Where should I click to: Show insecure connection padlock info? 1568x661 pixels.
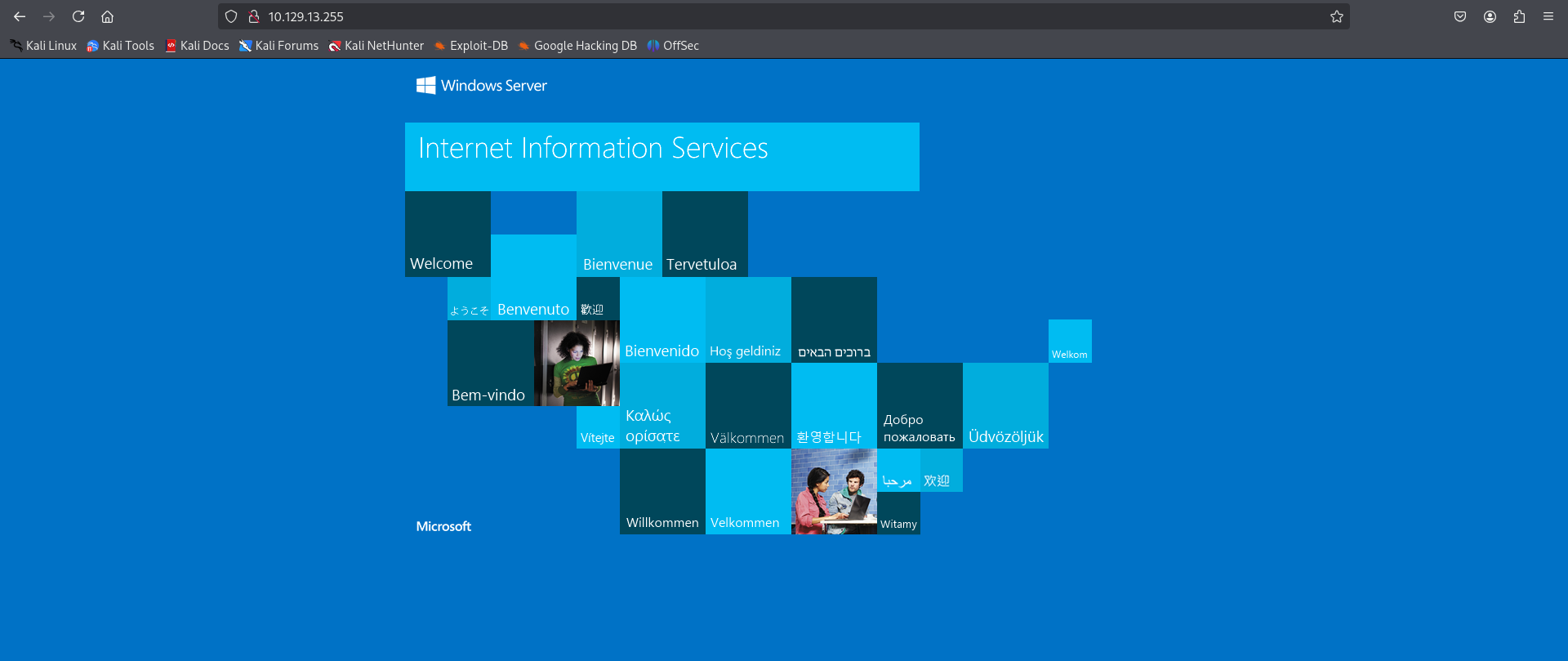point(254,16)
